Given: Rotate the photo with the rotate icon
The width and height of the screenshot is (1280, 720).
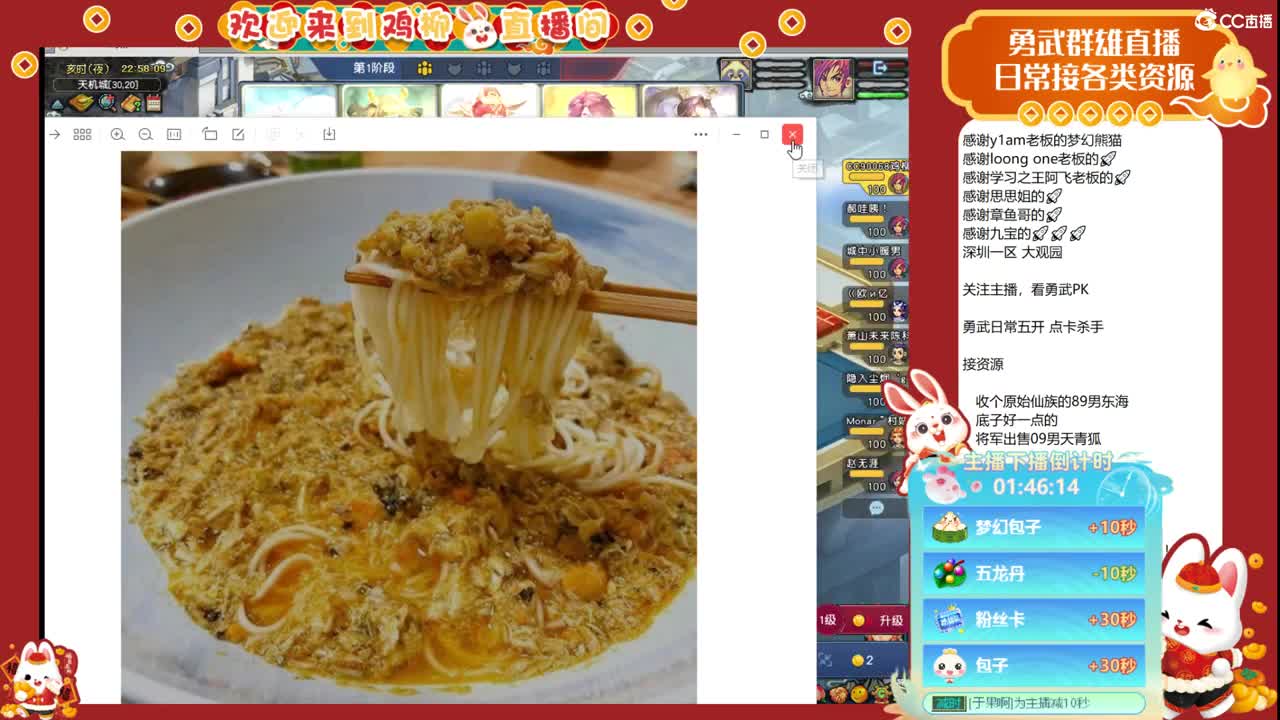Looking at the screenshot, I should coord(210,134).
